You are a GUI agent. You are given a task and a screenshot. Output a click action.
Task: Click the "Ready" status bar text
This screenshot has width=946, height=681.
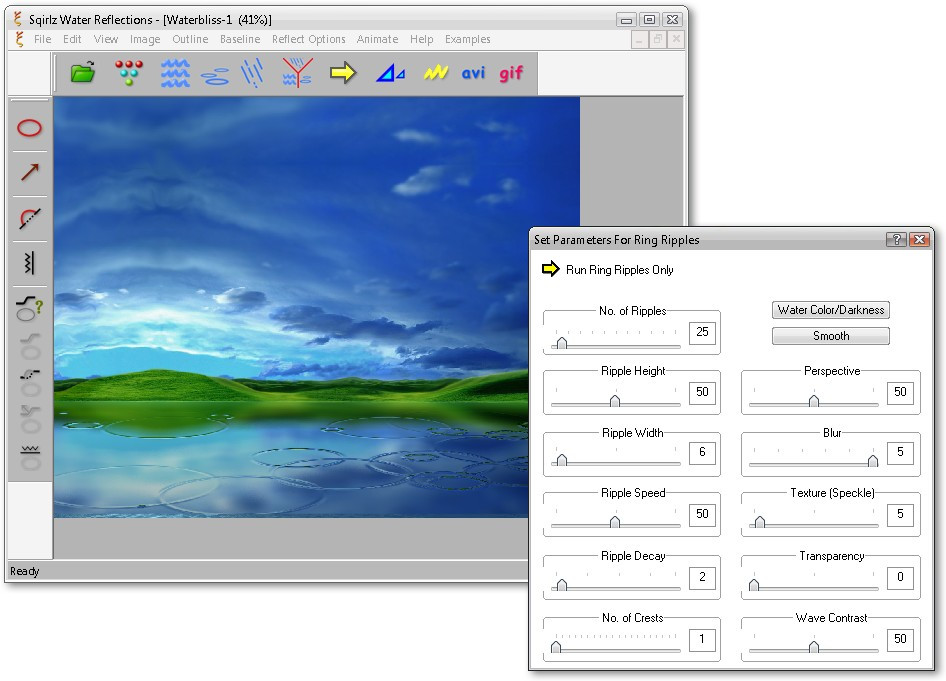point(25,571)
